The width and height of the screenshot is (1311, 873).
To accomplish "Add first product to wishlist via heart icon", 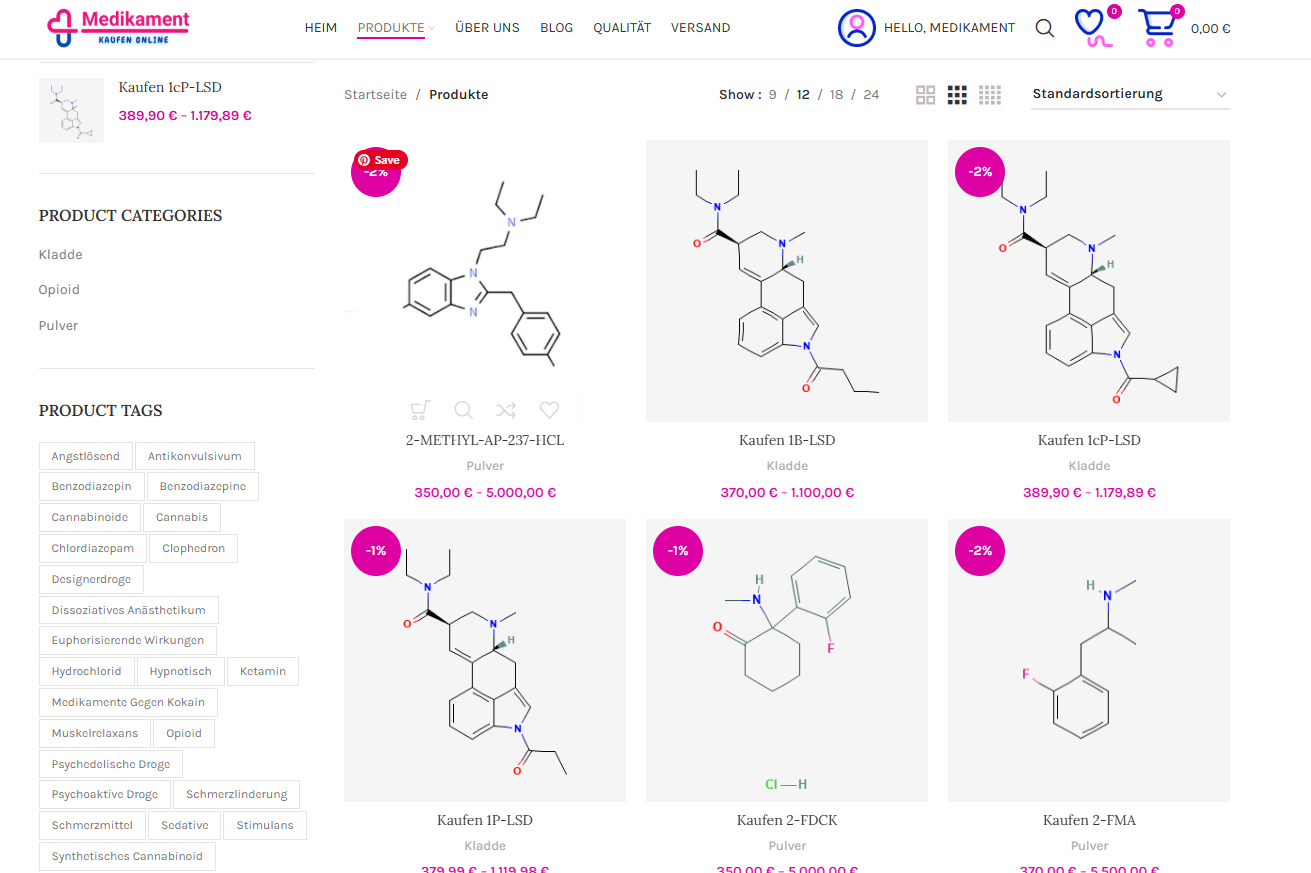I will (x=549, y=410).
